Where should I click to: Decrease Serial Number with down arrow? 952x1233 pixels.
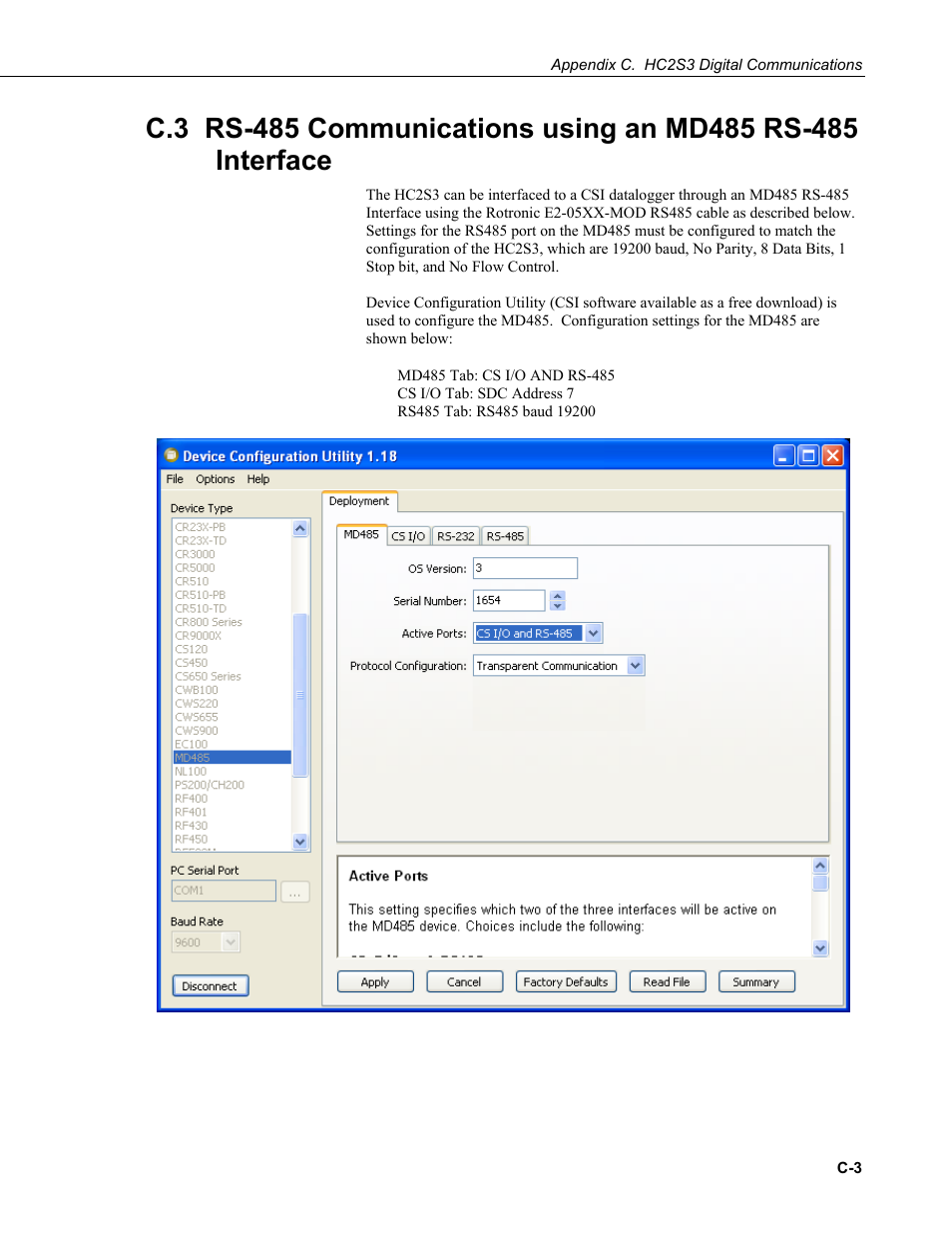click(558, 605)
